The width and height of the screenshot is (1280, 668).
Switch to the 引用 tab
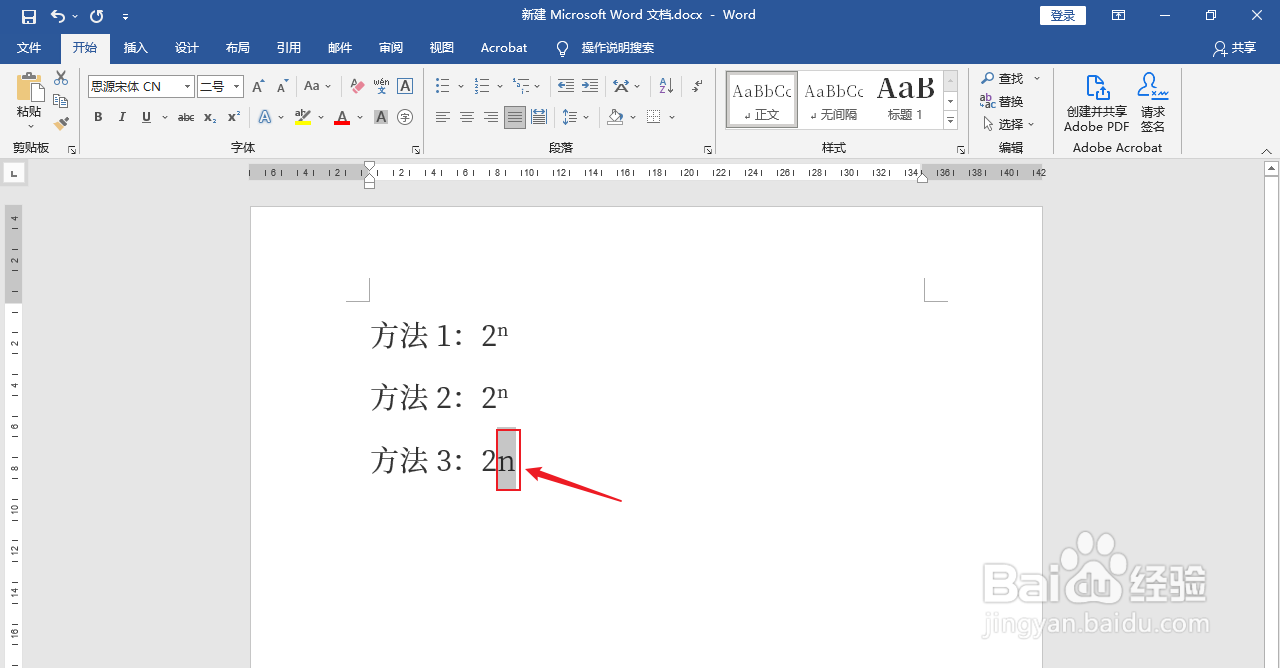point(289,48)
